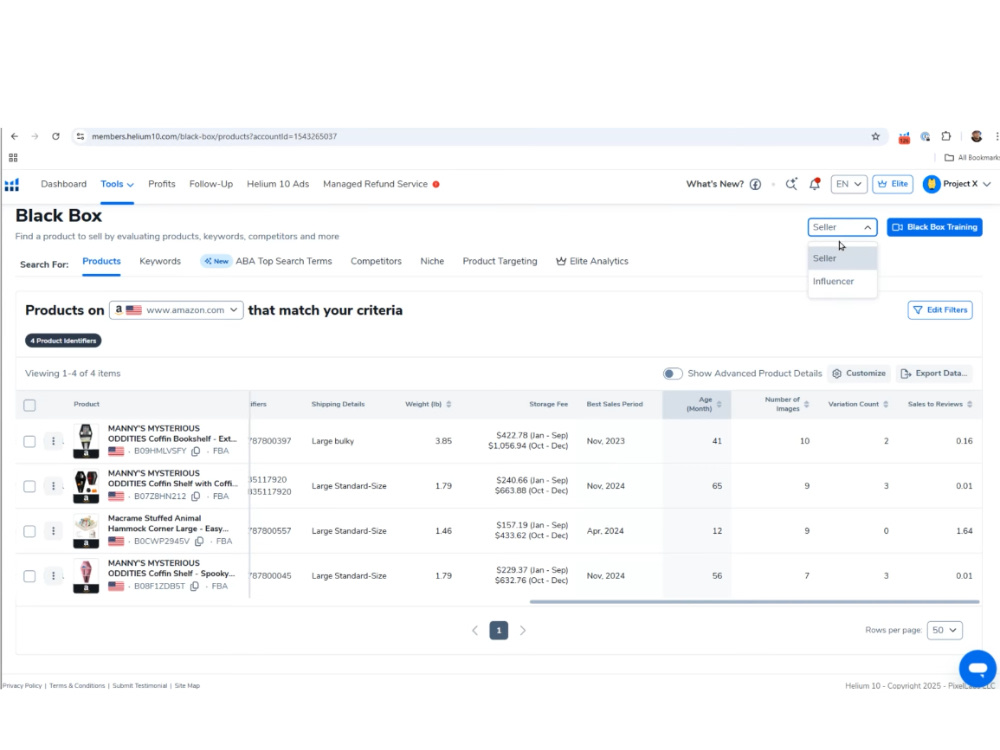Viewport: 1000px width, 750px height.
Task: Click the browser forward arrow
Action: pyautogui.click(x=35, y=136)
